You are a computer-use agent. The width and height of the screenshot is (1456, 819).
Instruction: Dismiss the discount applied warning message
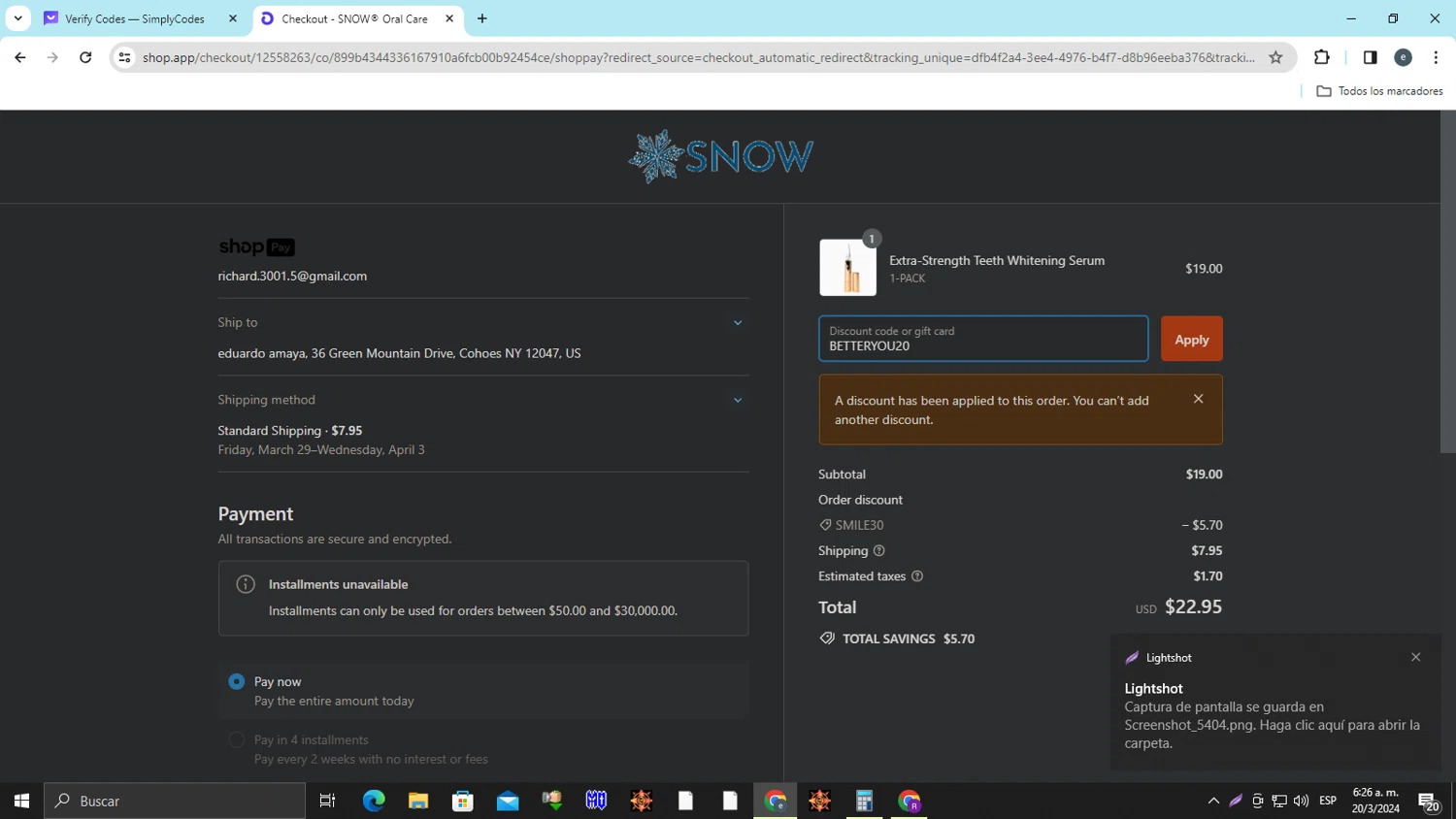tap(1199, 399)
